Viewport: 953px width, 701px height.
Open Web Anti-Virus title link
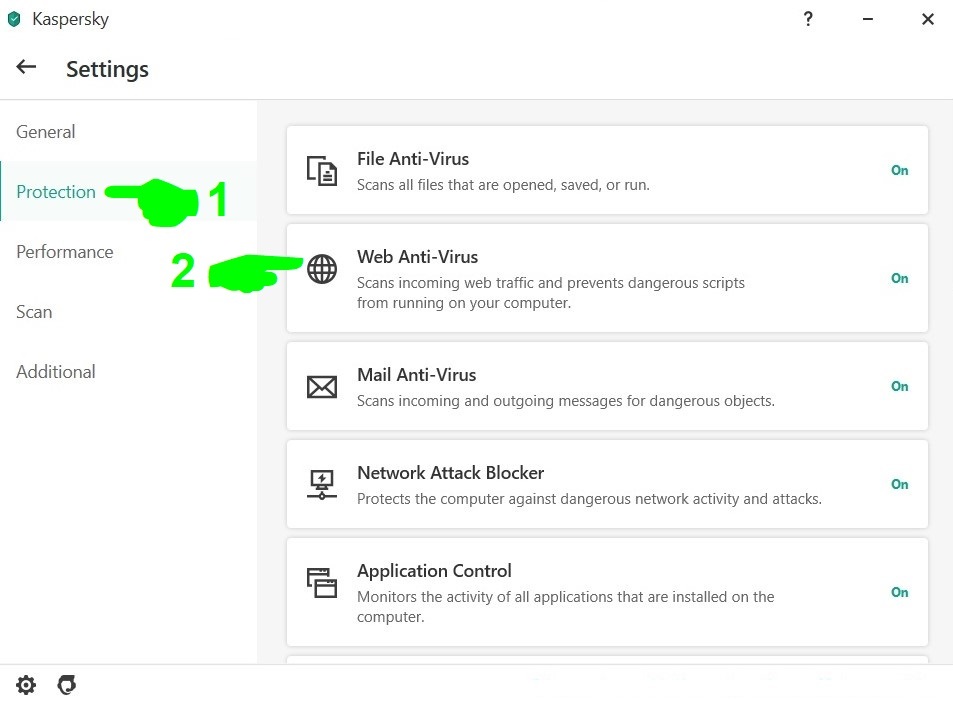[x=418, y=257]
